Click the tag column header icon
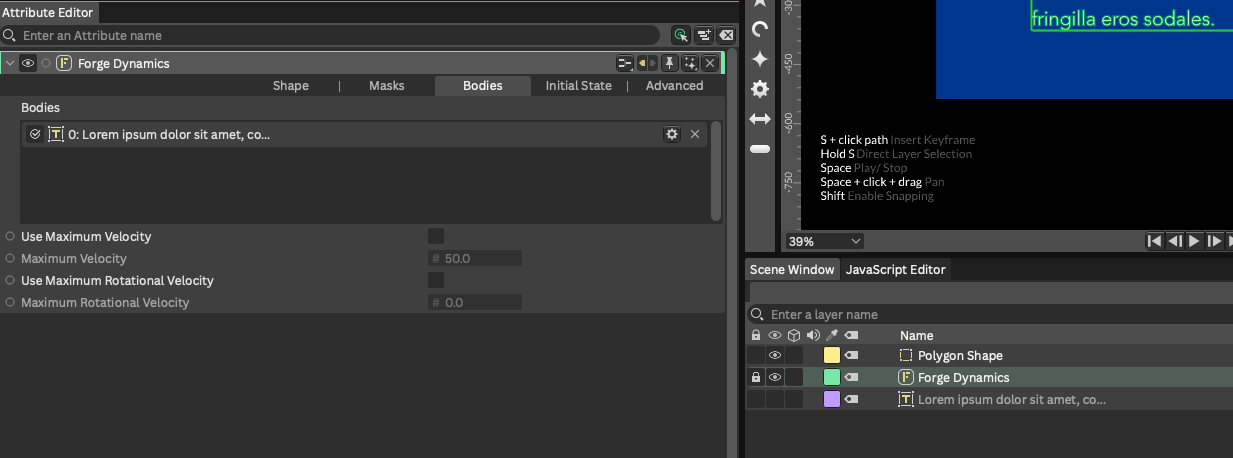1233x458 pixels. pos(851,336)
